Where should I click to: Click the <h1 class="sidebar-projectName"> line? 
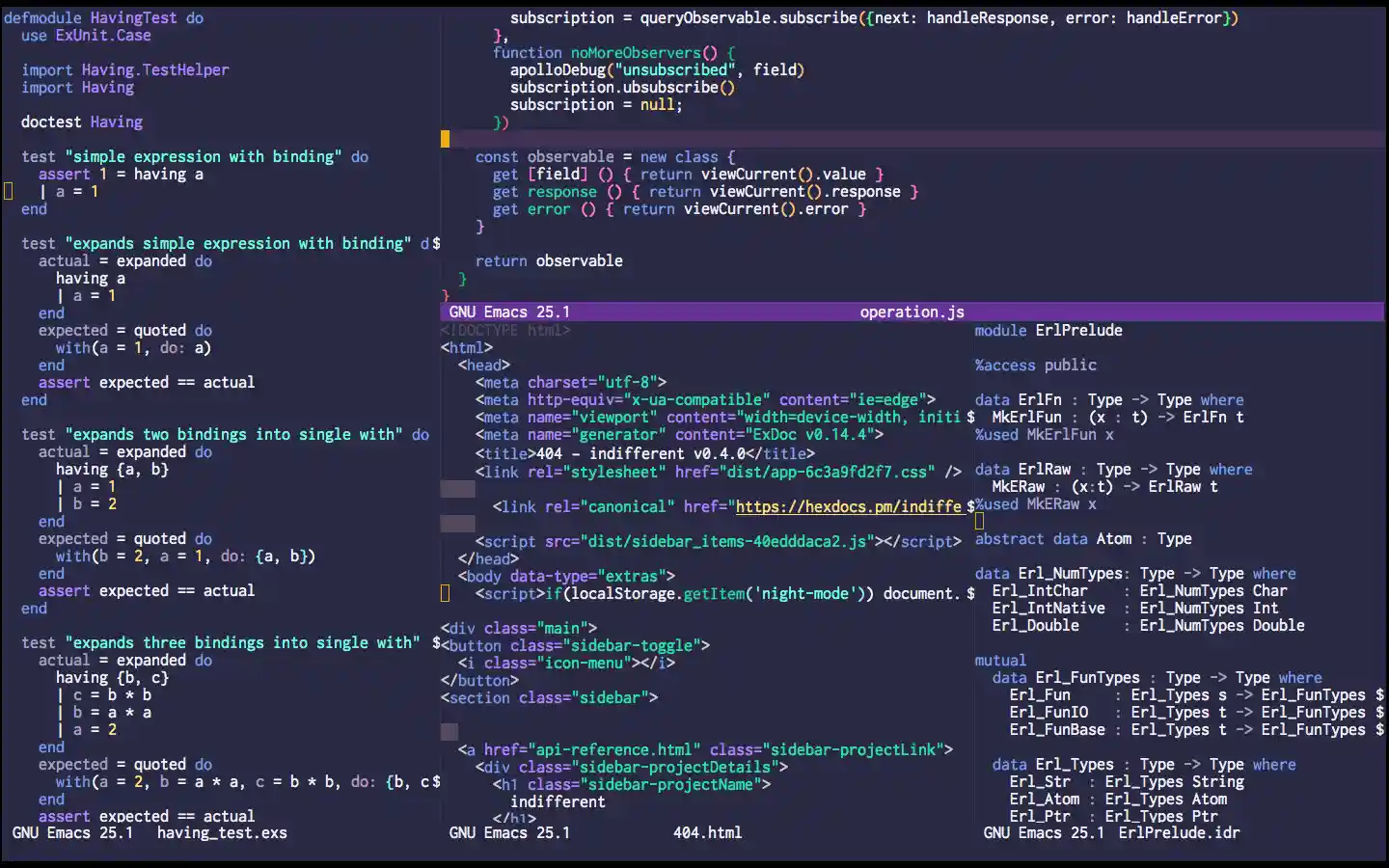click(x=632, y=784)
